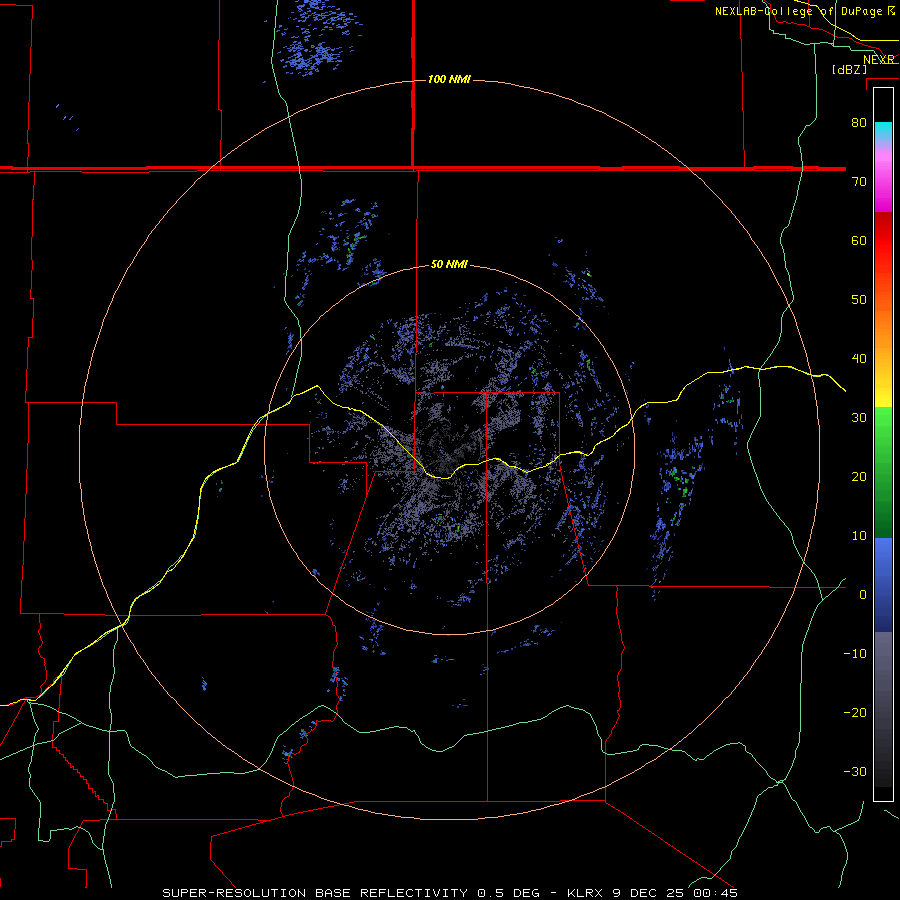The image size is (900, 900).
Task: Click the '9 DEC 25 00:45' timestamp
Action: coord(676,893)
